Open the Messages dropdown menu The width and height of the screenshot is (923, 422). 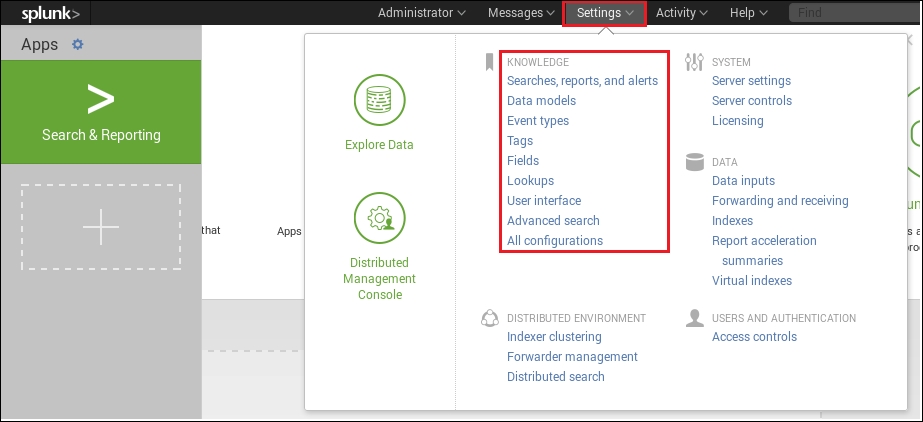point(521,13)
